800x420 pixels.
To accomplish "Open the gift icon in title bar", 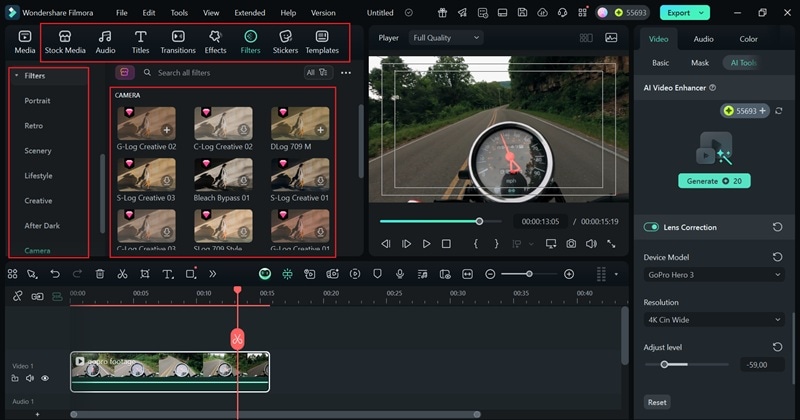I will tap(442, 13).
